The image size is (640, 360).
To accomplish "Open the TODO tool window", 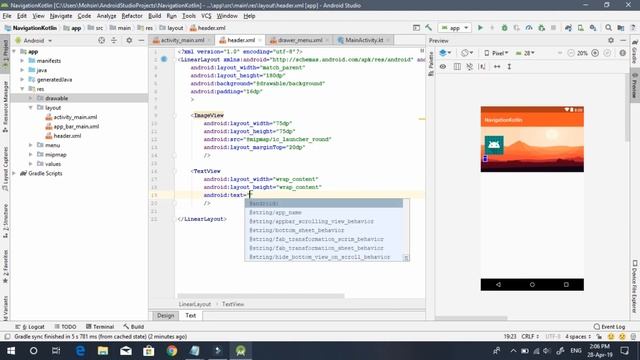I will coord(65,327).
